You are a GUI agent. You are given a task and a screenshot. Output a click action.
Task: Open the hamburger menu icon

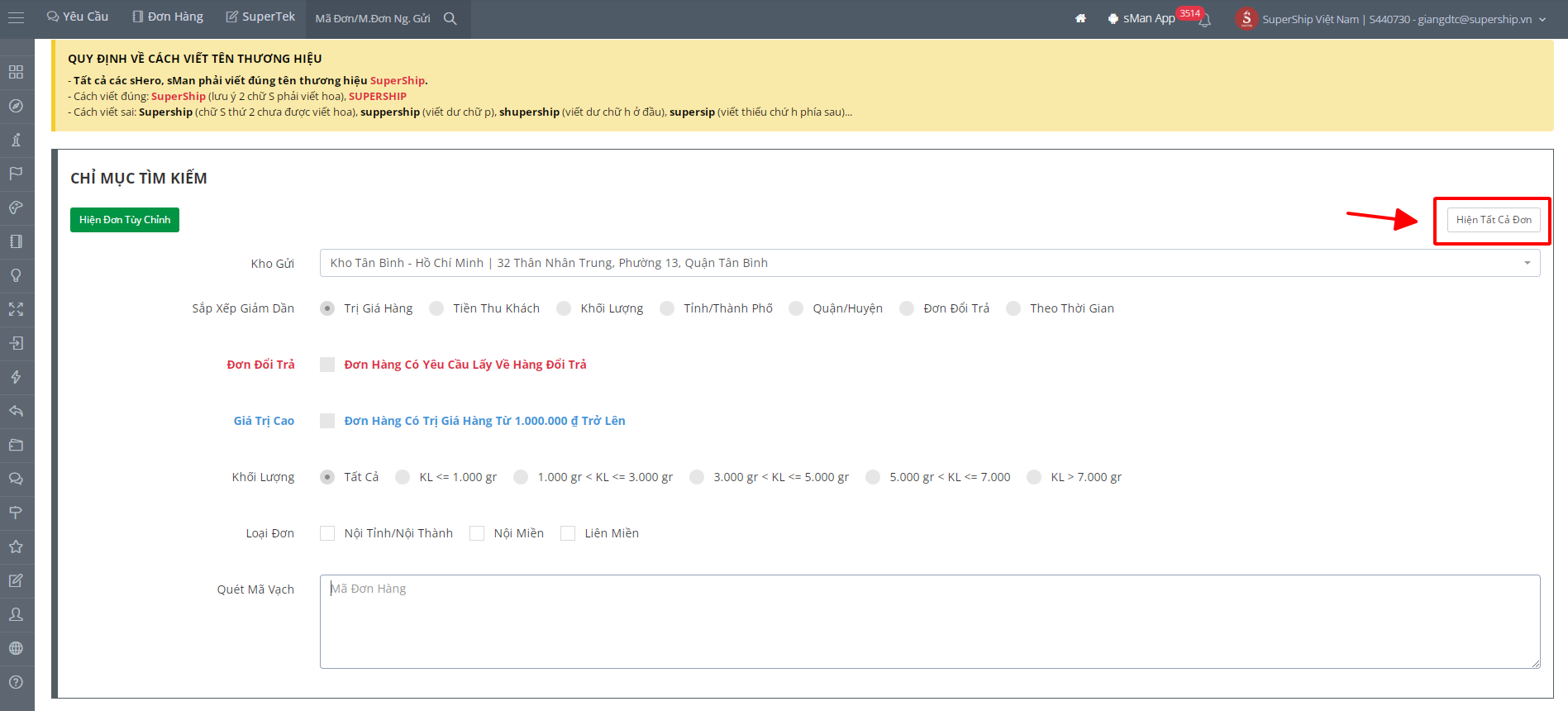pos(16,17)
